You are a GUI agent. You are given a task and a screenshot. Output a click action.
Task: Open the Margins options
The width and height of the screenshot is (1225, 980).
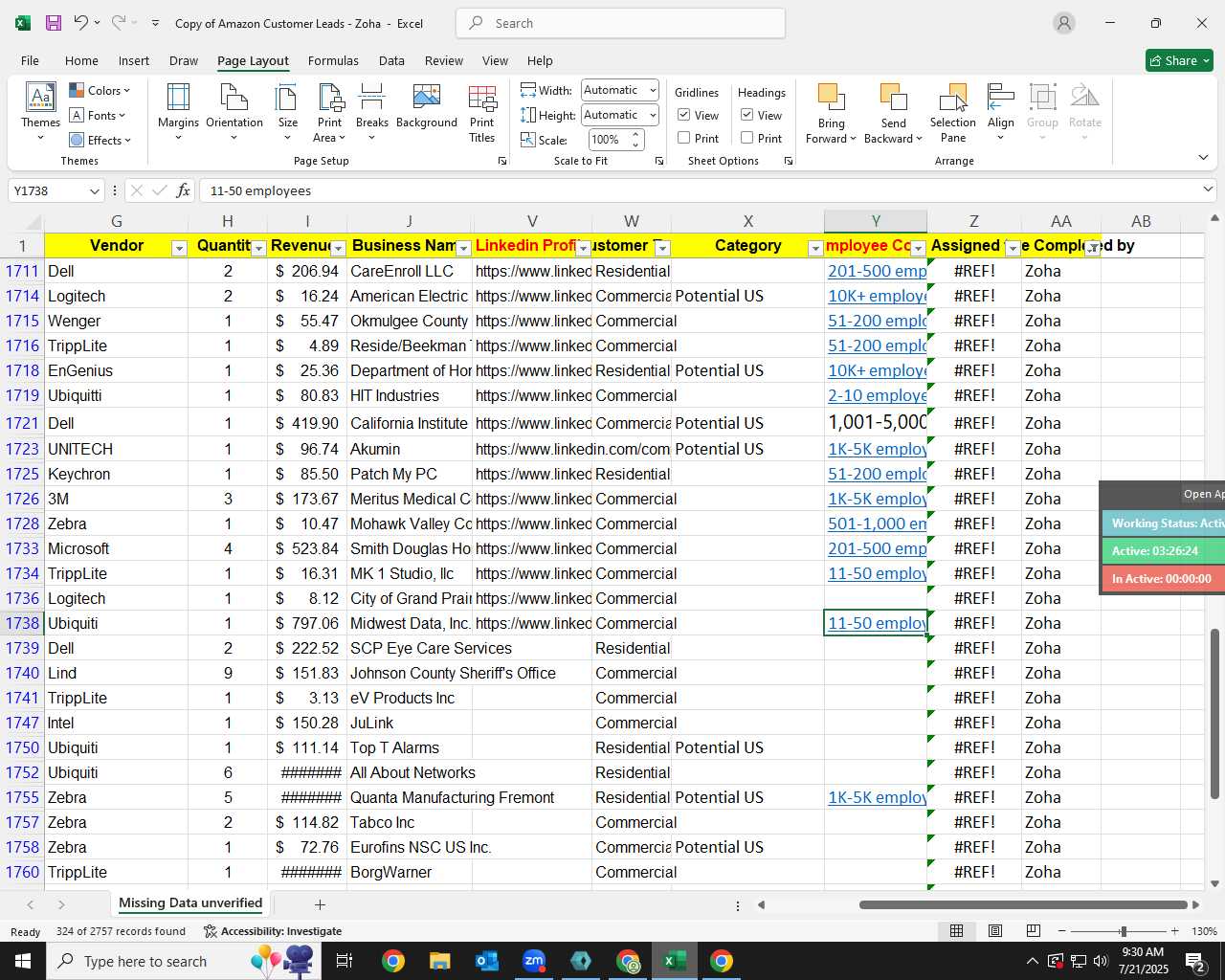point(178,112)
